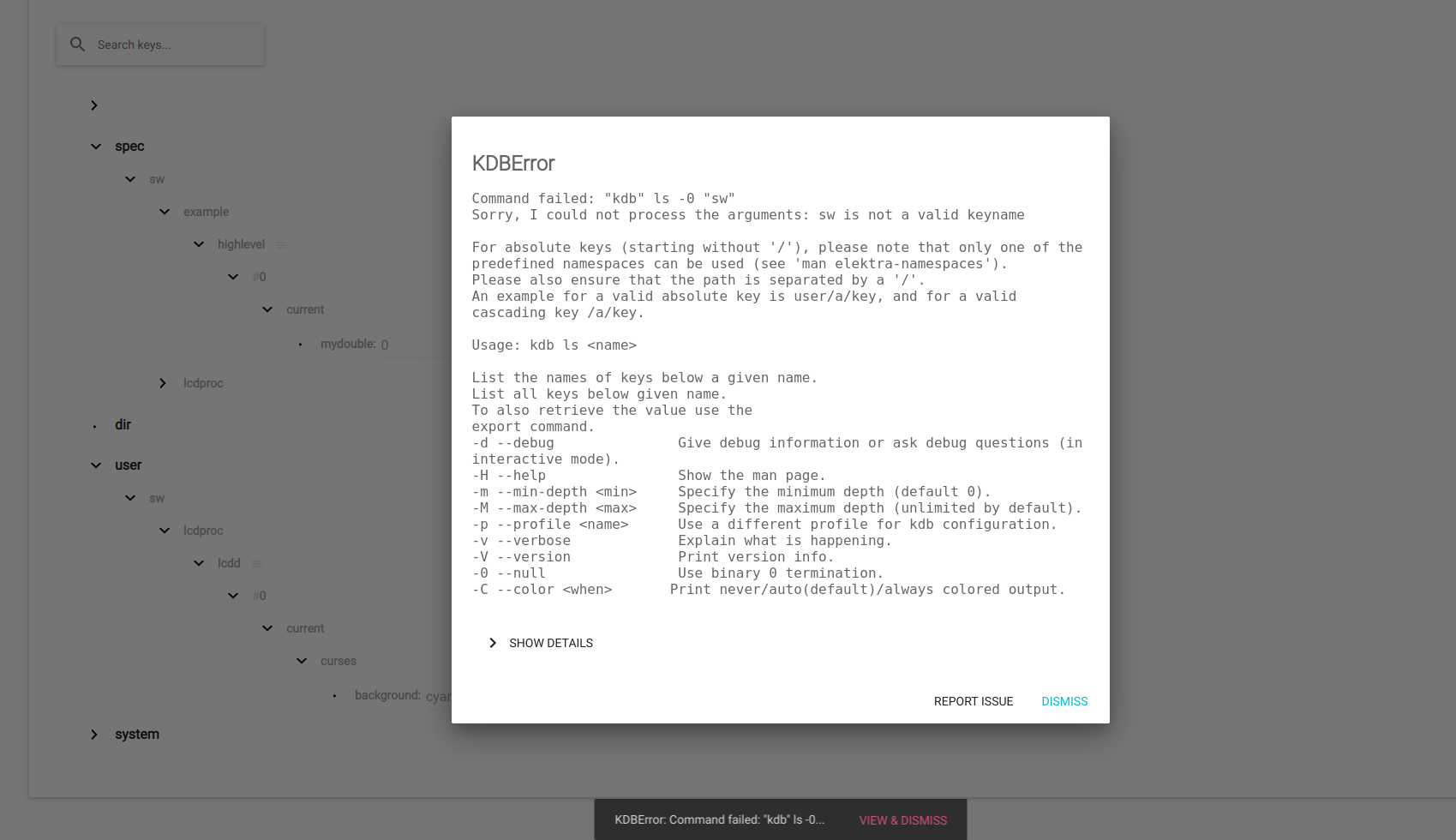Expand SHOW DETAILS in the error dialog
This screenshot has width=1456, height=840.
(541, 643)
